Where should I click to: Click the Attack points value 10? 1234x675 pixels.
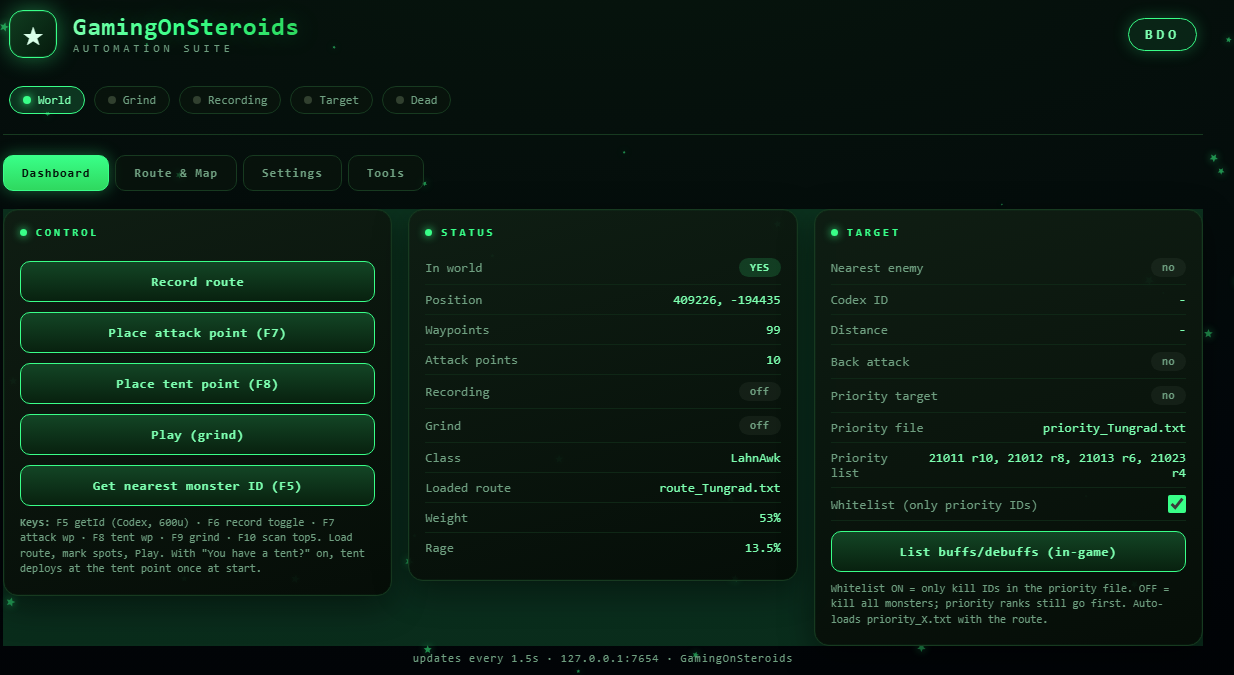(x=773, y=360)
